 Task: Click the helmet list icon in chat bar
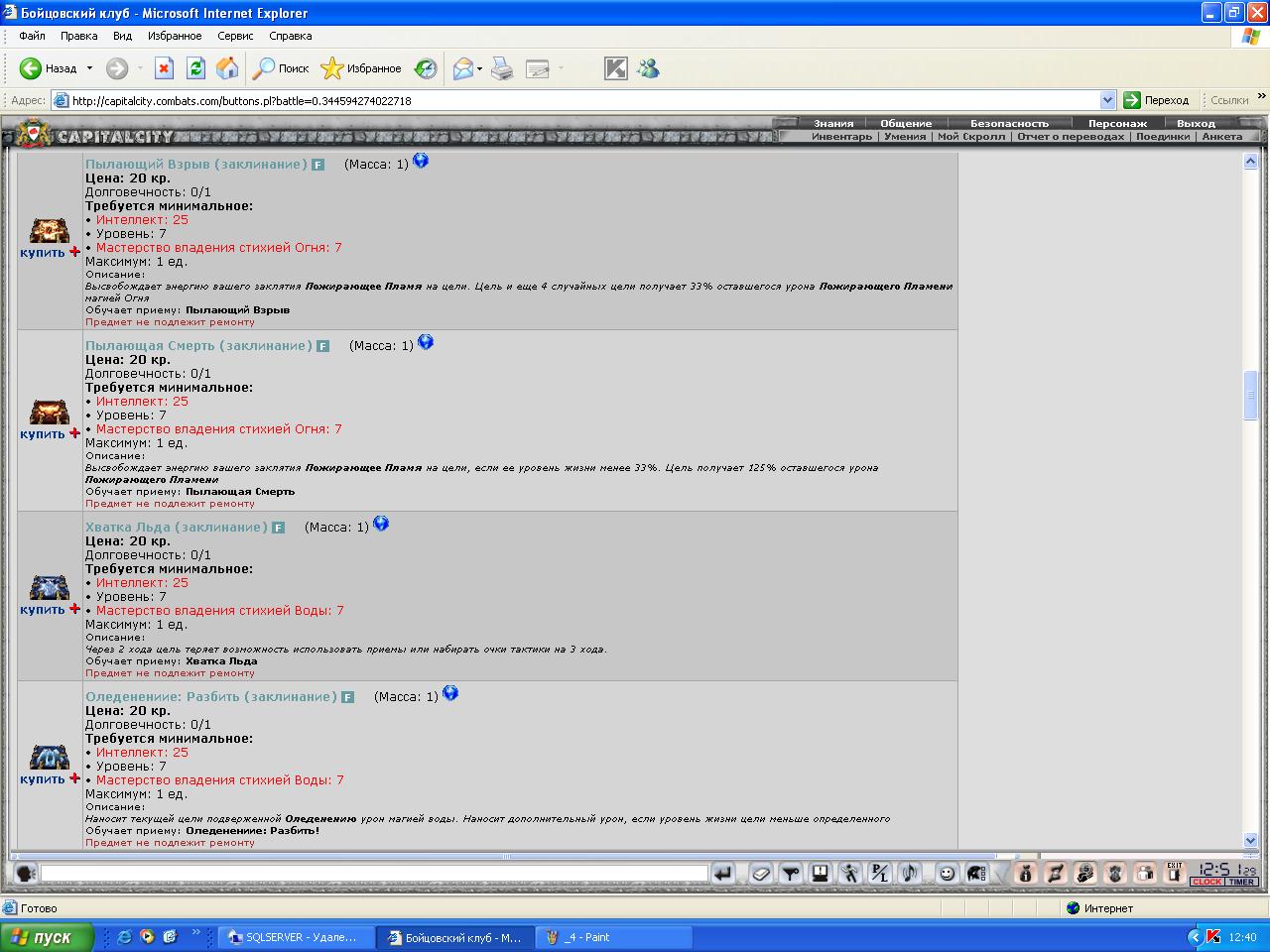pos(976,874)
